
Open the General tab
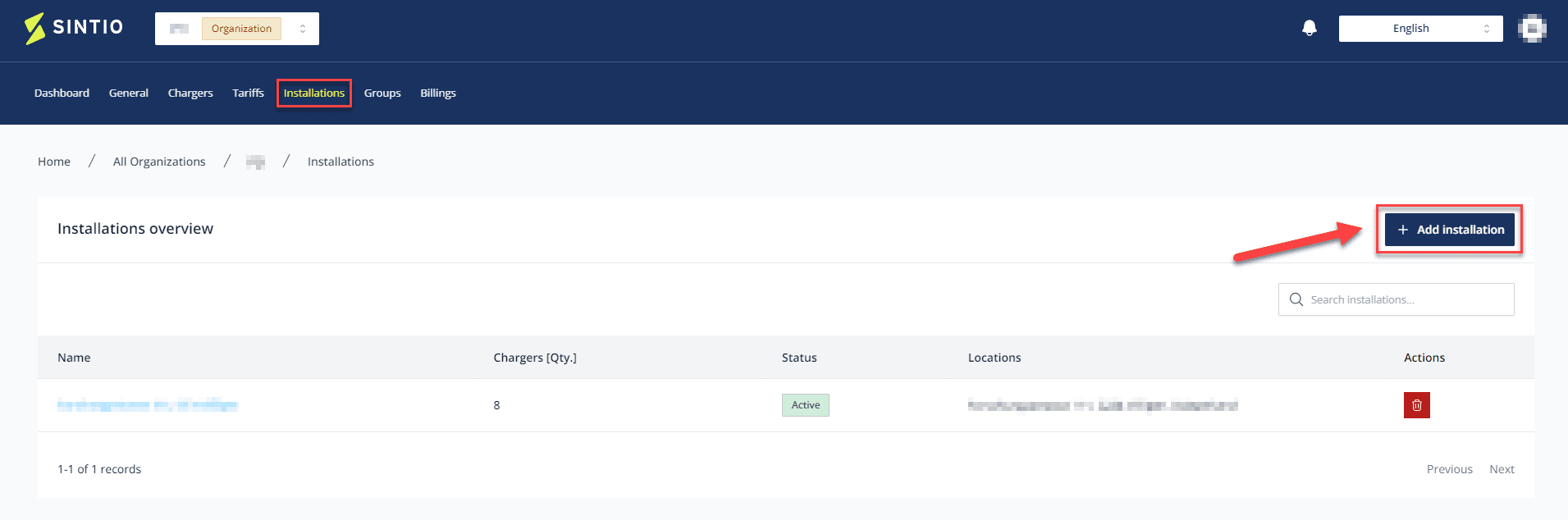[129, 94]
